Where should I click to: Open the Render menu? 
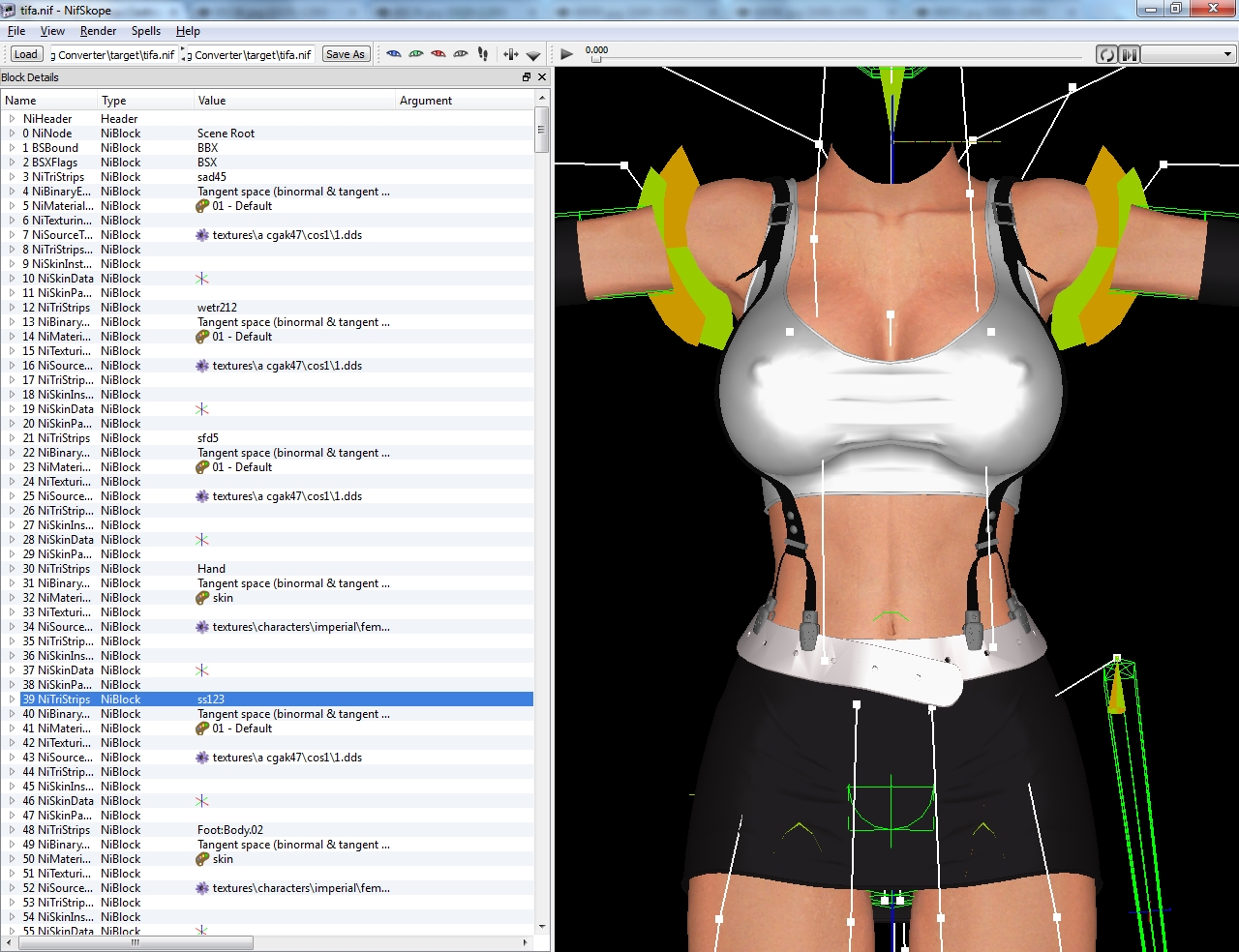[x=98, y=31]
